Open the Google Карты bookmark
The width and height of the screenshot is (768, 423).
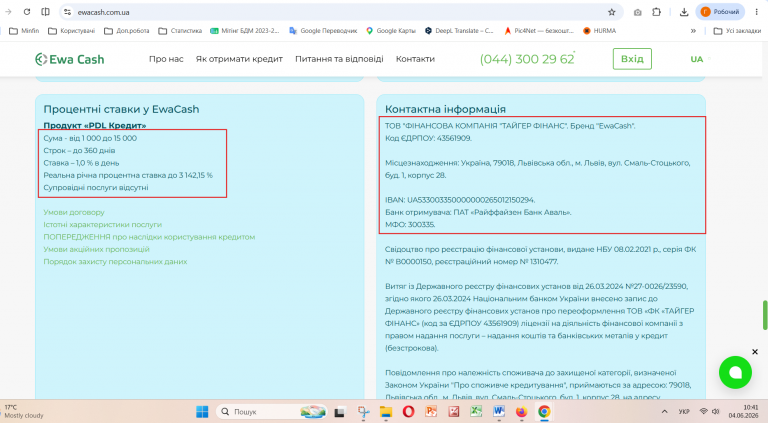click(391, 31)
